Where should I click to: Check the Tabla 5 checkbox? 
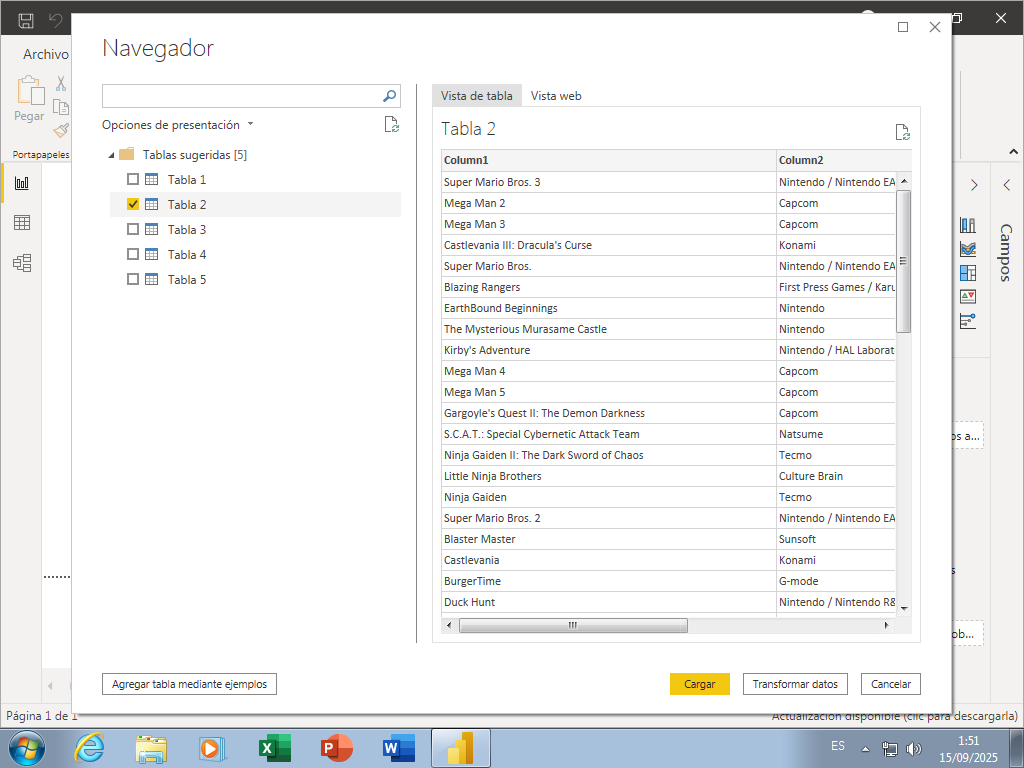pos(133,279)
